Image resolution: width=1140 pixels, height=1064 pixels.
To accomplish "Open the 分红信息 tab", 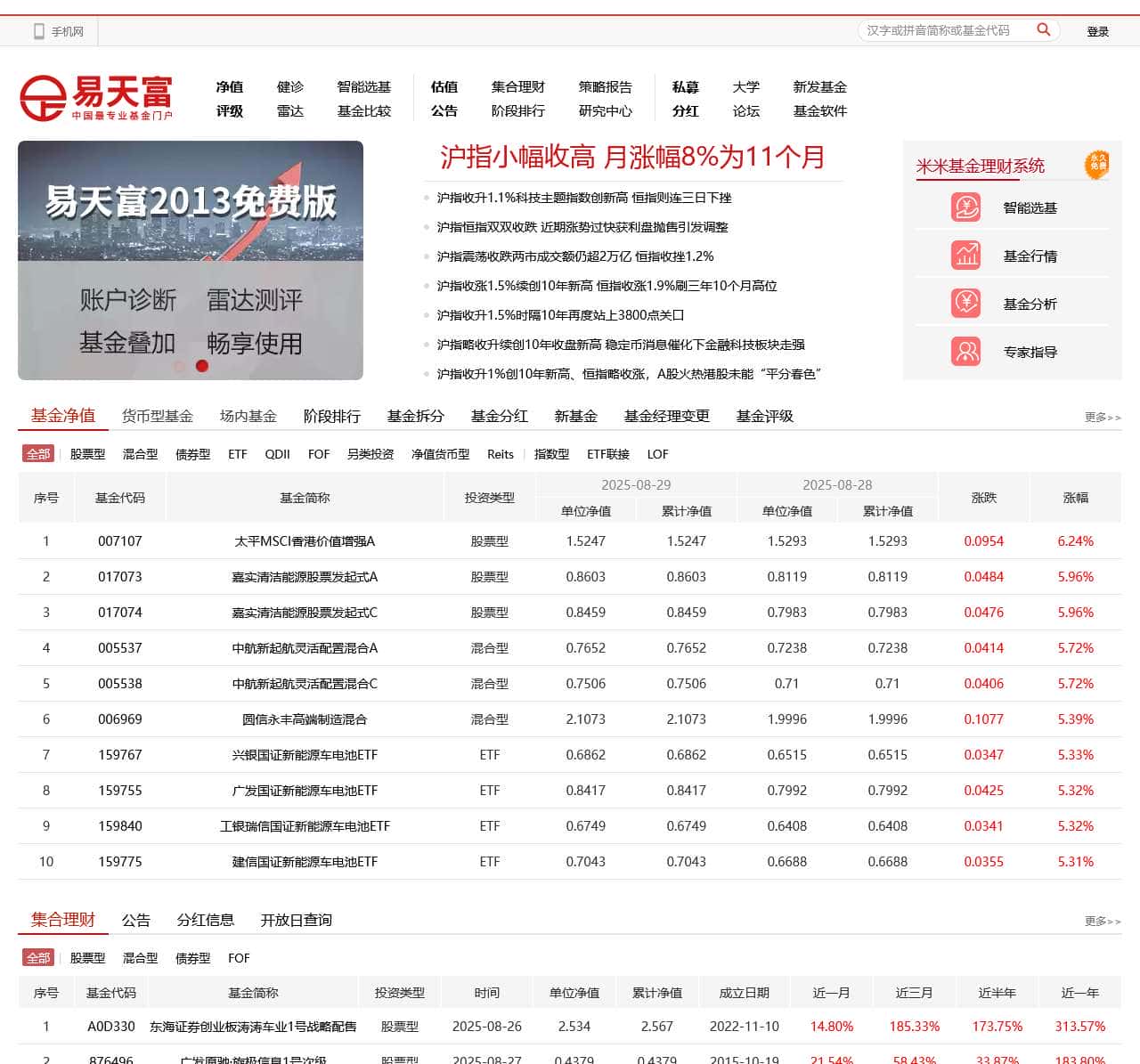I will tap(205, 920).
